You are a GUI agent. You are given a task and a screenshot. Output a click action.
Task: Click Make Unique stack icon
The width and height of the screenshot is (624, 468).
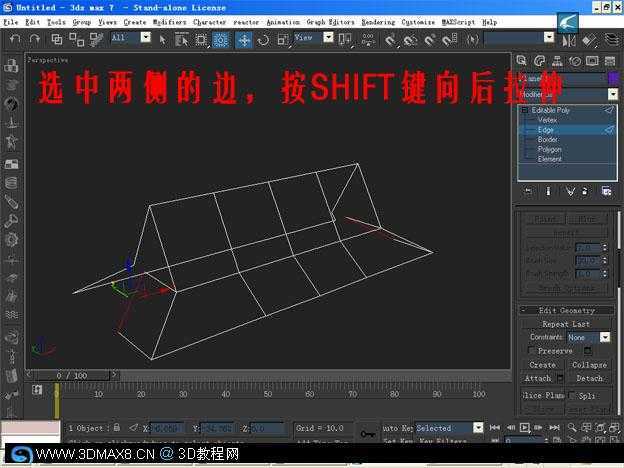pos(570,191)
